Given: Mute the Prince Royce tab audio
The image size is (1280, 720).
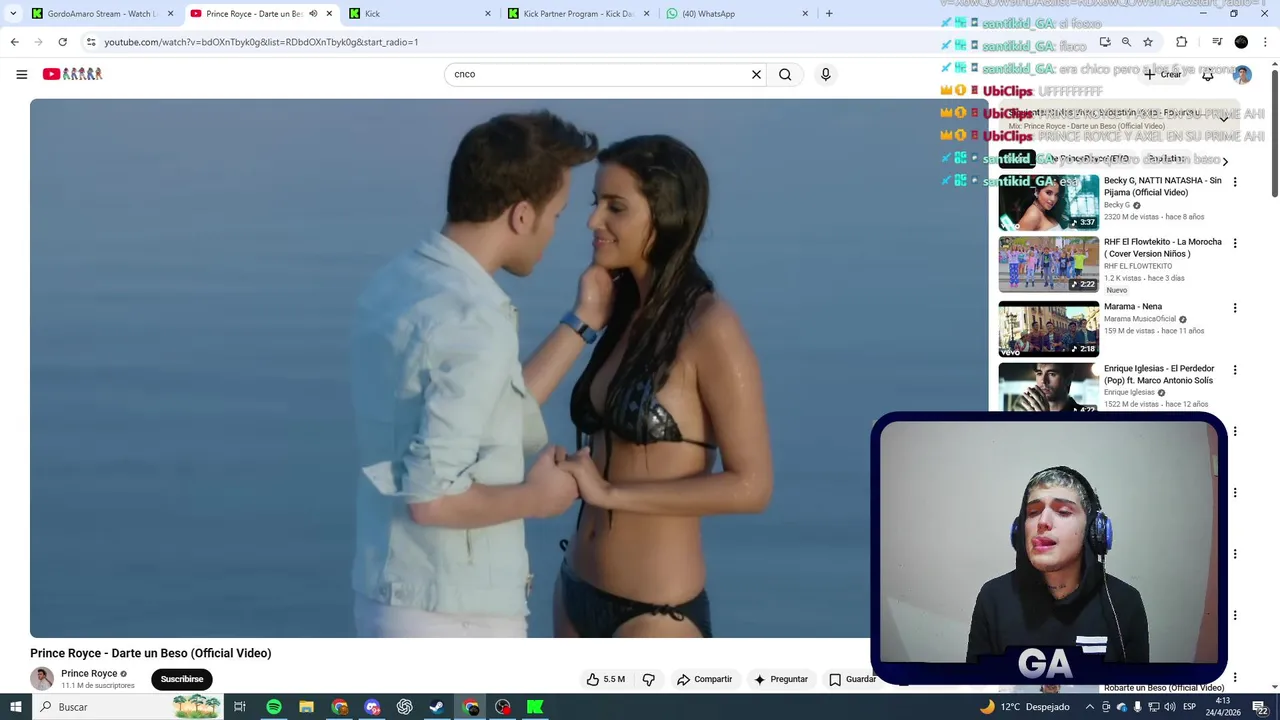Looking at the screenshot, I should (x=313, y=14).
